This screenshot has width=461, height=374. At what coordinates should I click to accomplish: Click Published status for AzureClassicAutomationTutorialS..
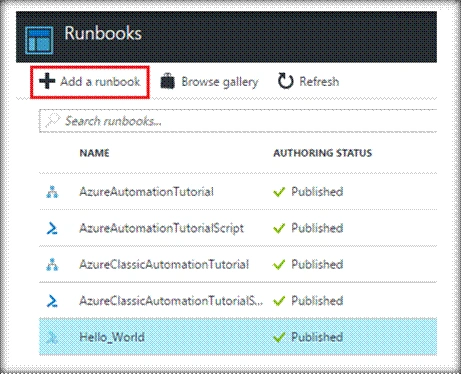tap(317, 301)
